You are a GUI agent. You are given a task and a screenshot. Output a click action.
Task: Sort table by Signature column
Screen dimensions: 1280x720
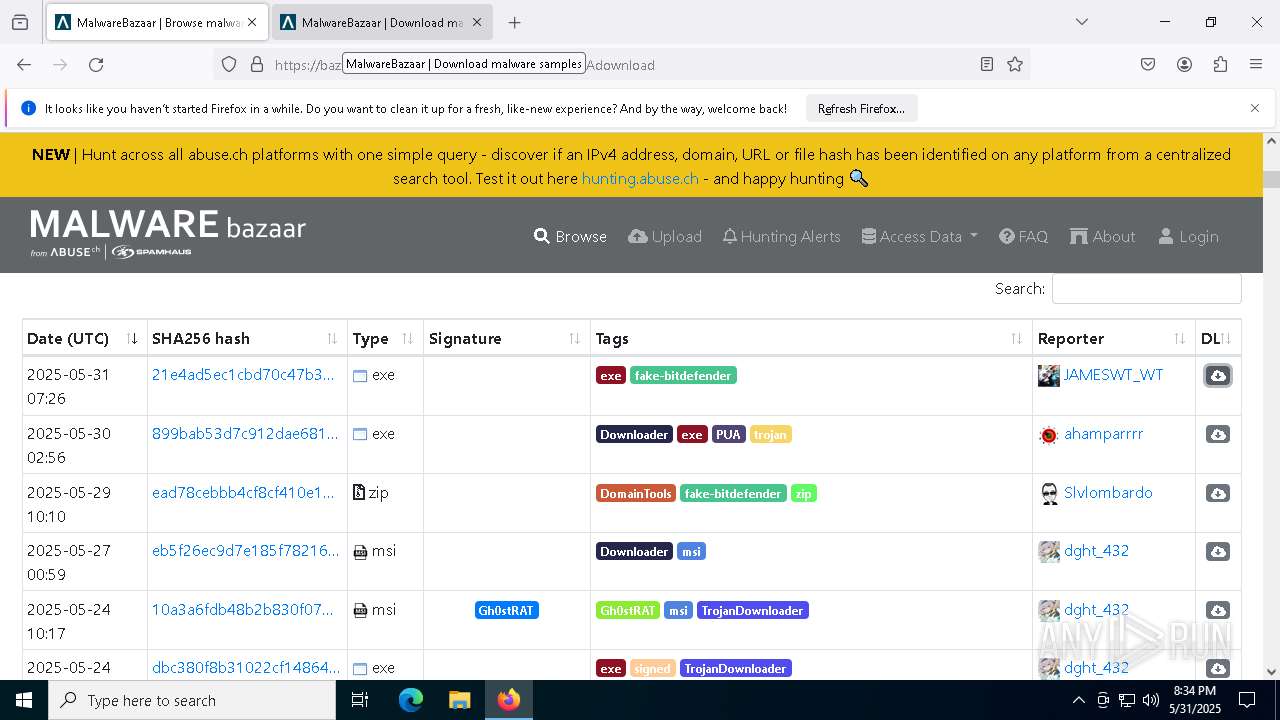[507, 338]
